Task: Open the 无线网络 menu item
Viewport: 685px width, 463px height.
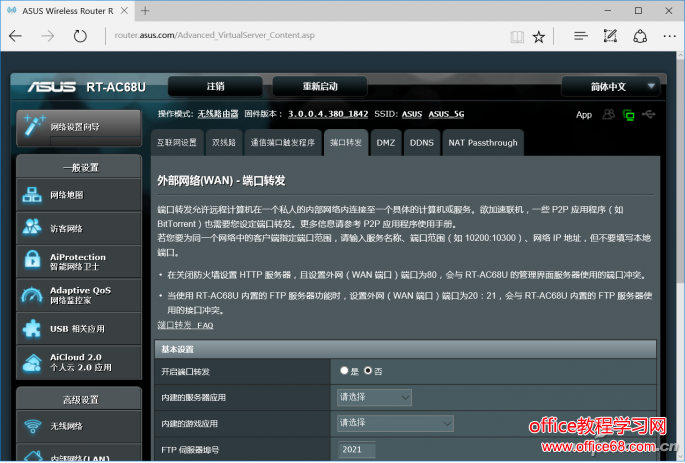Action: coord(79,426)
